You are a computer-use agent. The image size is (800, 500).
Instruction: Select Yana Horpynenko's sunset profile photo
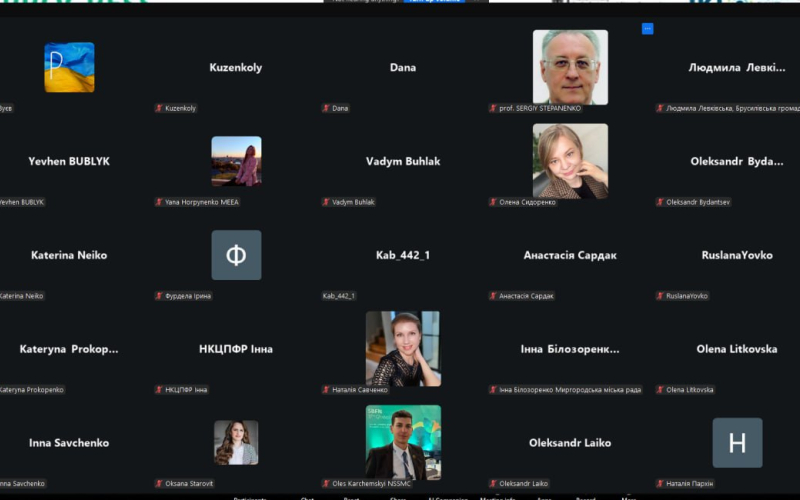236,161
